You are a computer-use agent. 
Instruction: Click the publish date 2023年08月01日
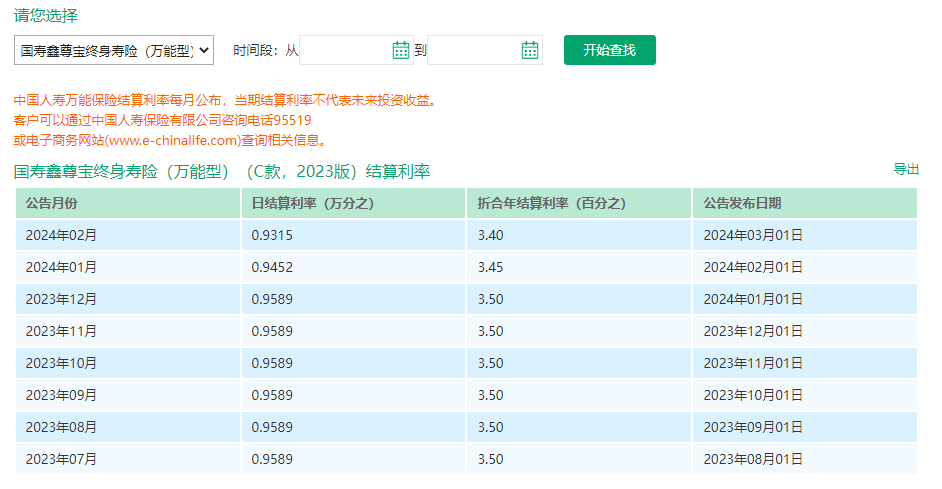point(753,459)
